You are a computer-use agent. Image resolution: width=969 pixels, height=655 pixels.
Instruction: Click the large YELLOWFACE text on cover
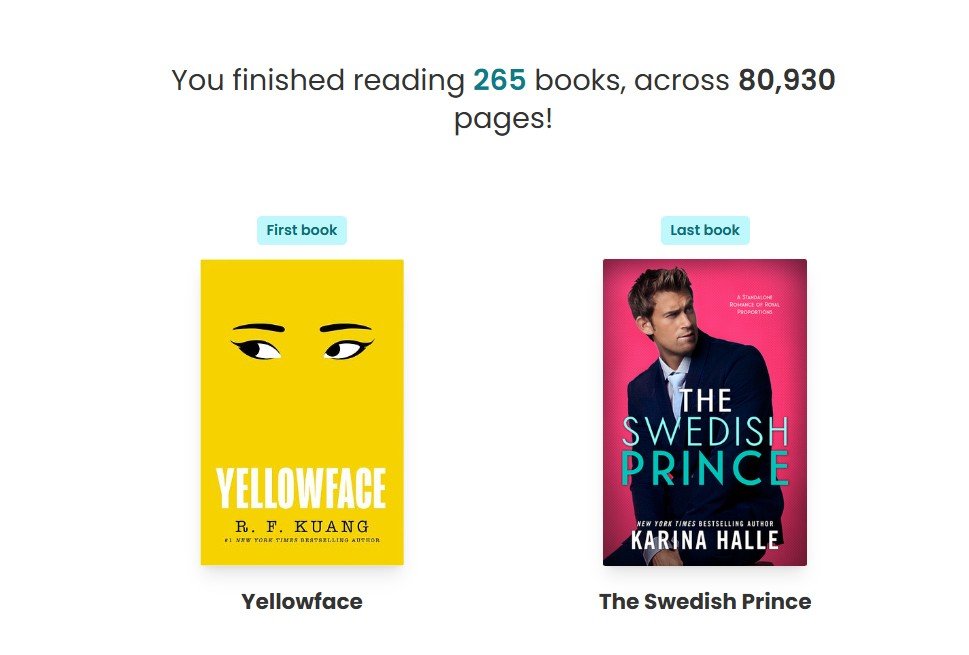point(302,489)
